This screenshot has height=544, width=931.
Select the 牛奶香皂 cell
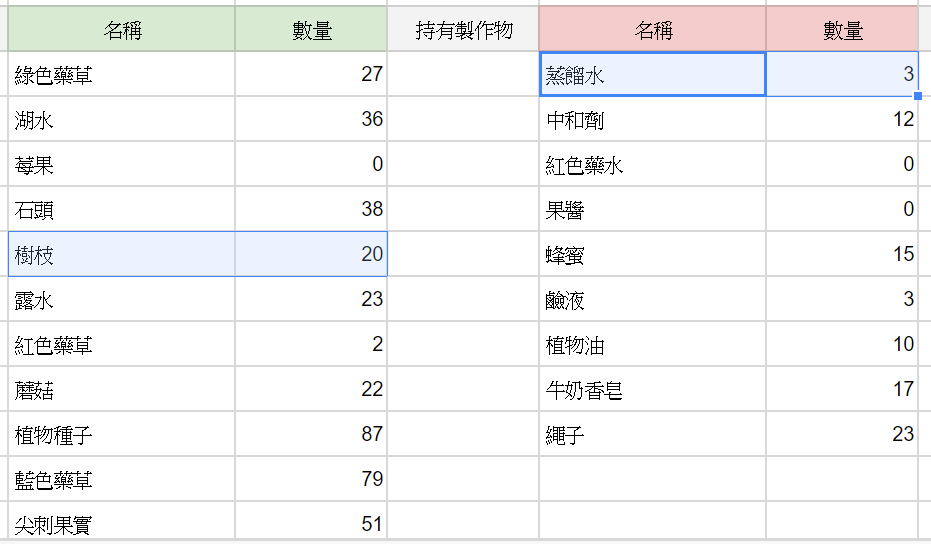653,389
